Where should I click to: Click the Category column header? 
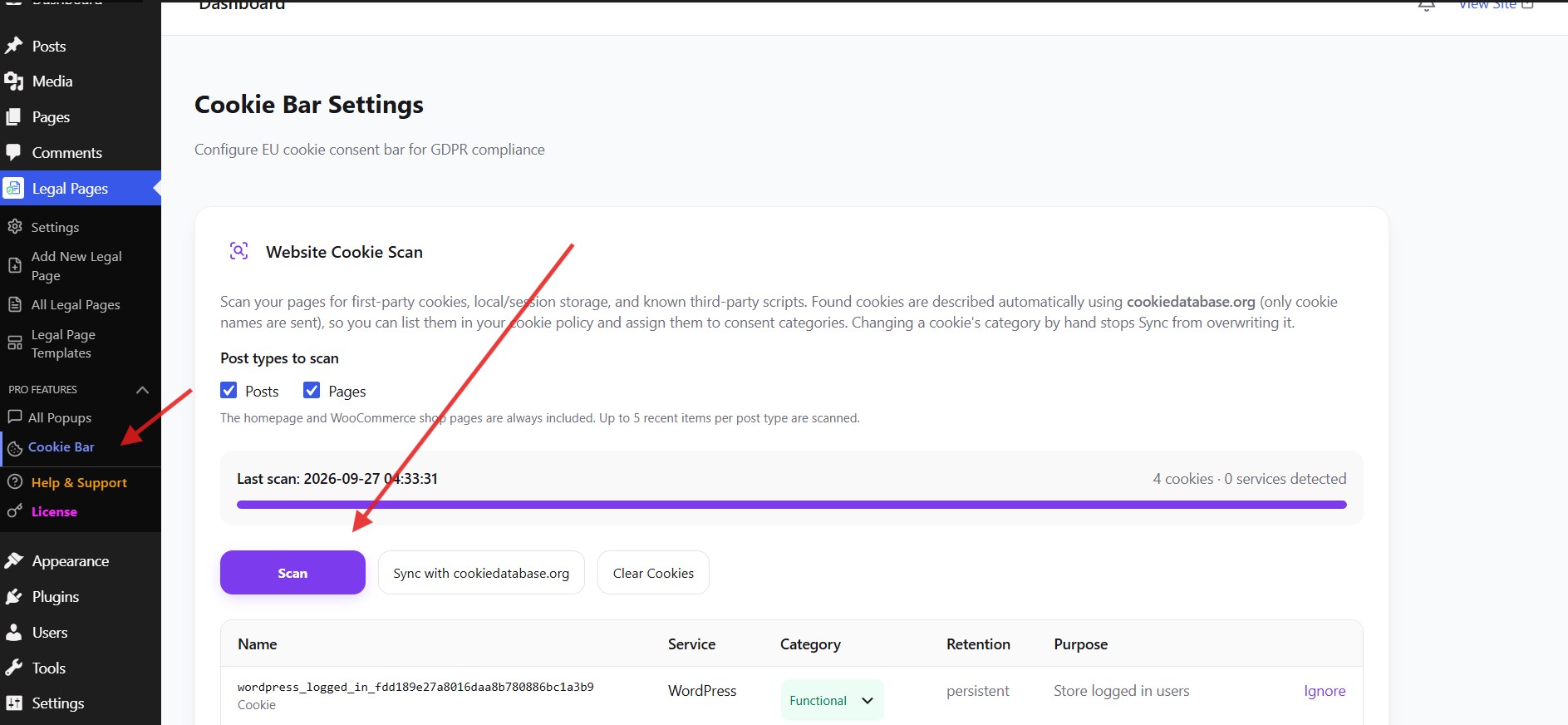810,644
